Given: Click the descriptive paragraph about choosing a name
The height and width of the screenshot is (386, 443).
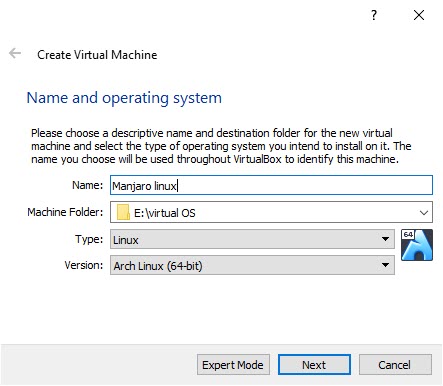Looking at the screenshot, I should (x=221, y=146).
